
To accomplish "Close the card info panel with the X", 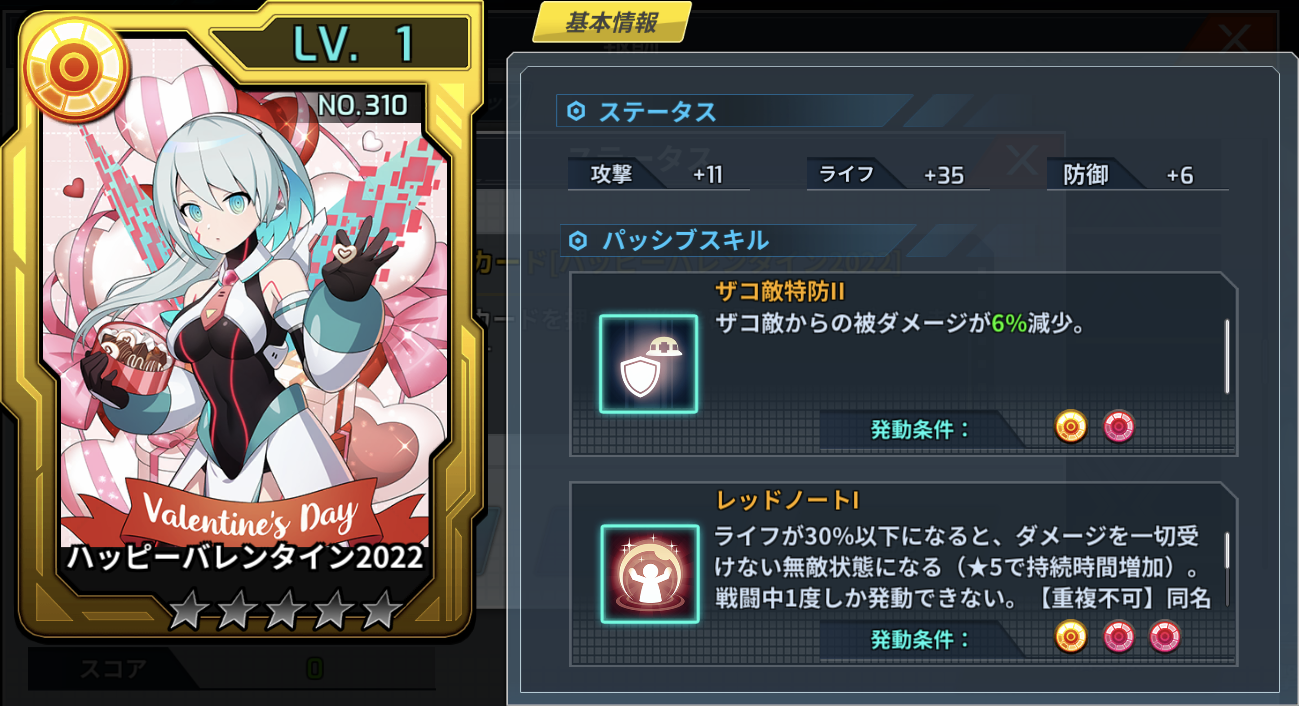I will (1235, 40).
